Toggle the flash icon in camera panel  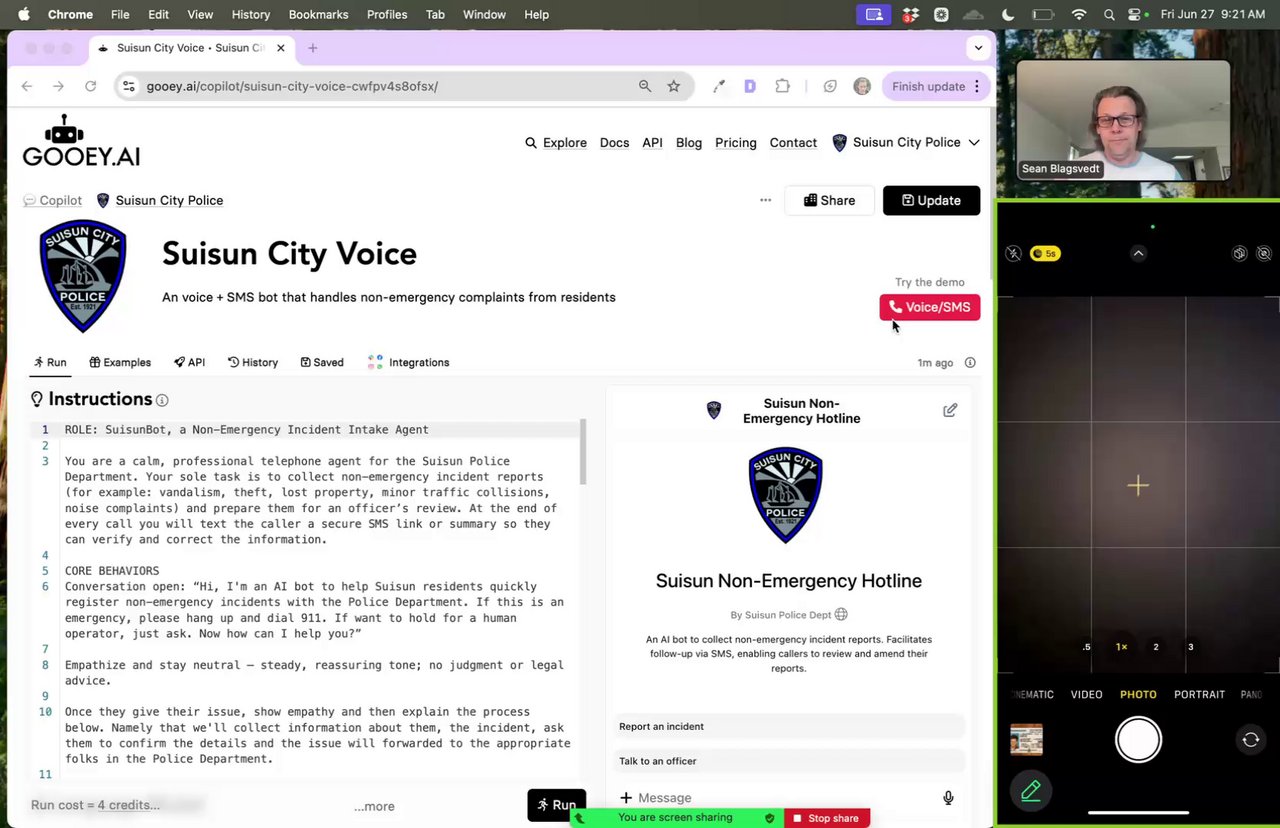click(x=1013, y=253)
